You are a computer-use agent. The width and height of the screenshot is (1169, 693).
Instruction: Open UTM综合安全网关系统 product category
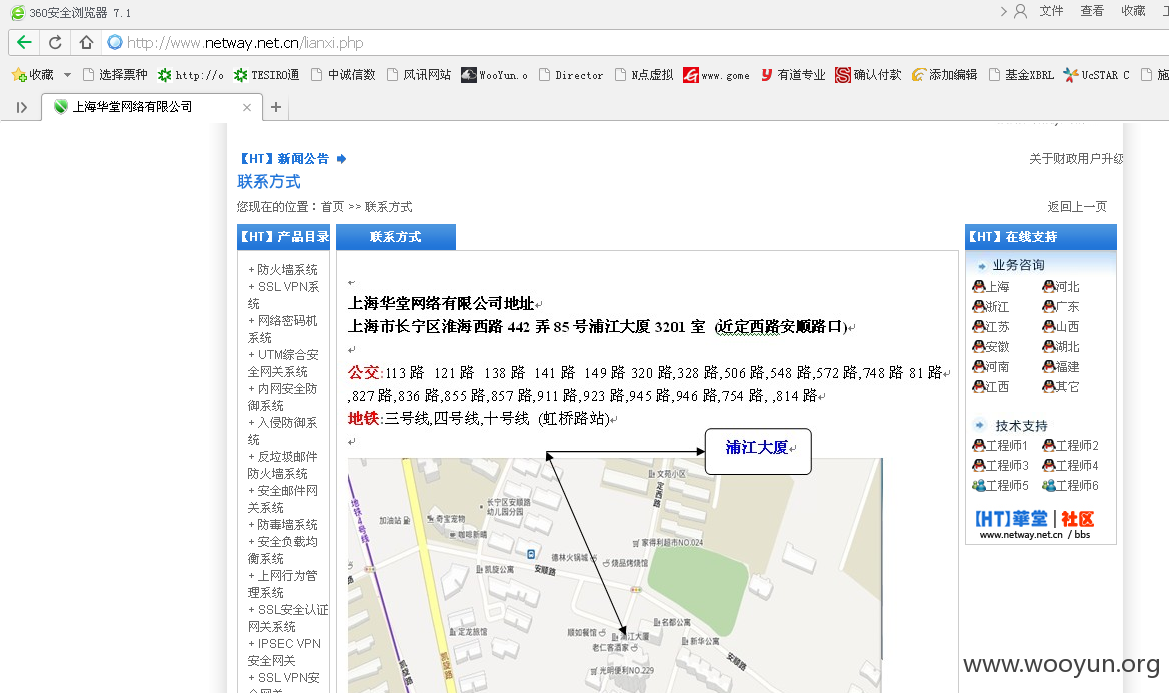coord(283,363)
